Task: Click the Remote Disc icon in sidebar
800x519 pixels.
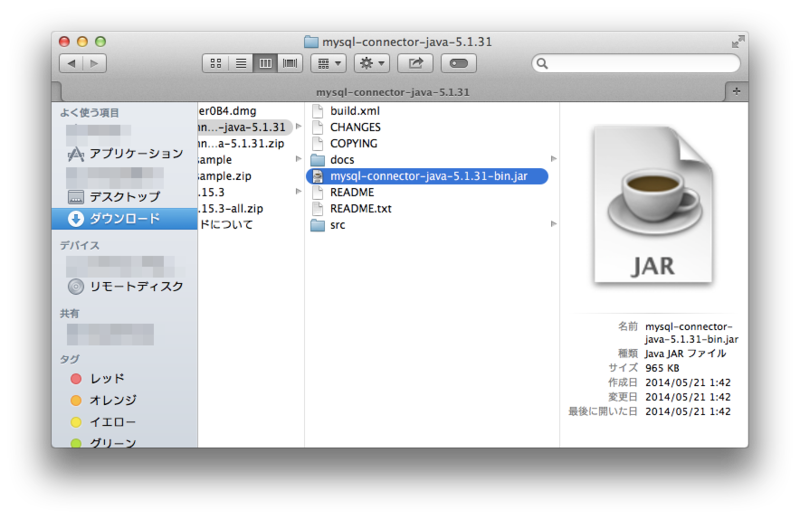Action: coord(76,287)
